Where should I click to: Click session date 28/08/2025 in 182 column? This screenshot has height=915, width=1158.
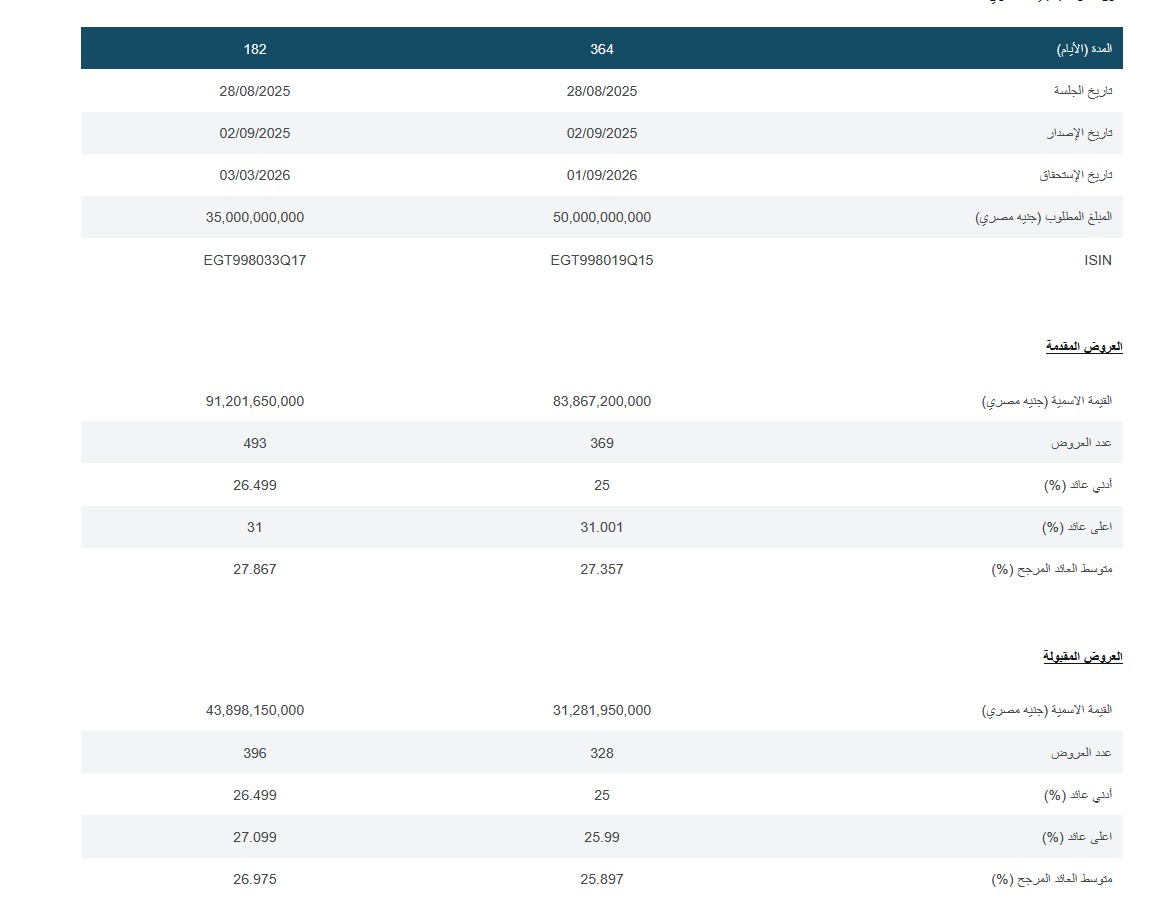(255, 91)
